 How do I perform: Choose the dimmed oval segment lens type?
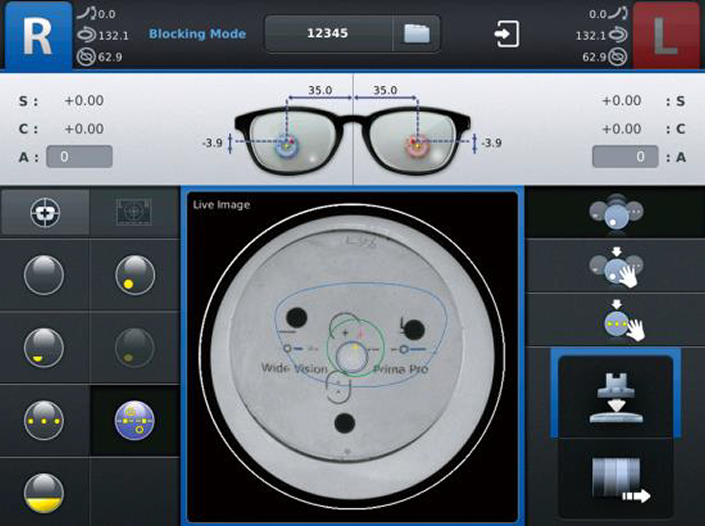click(135, 348)
